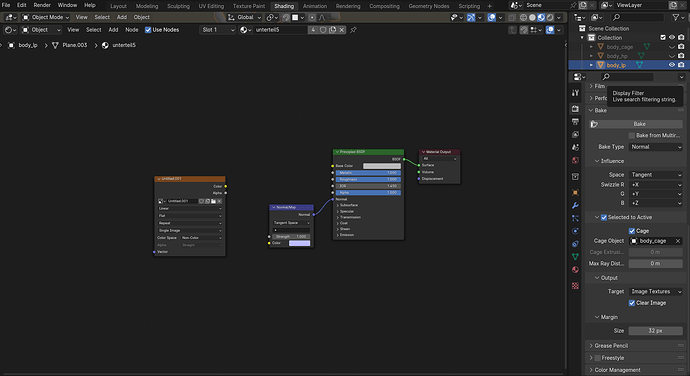Open the Modifiers wrench tab icon

(x=575, y=205)
